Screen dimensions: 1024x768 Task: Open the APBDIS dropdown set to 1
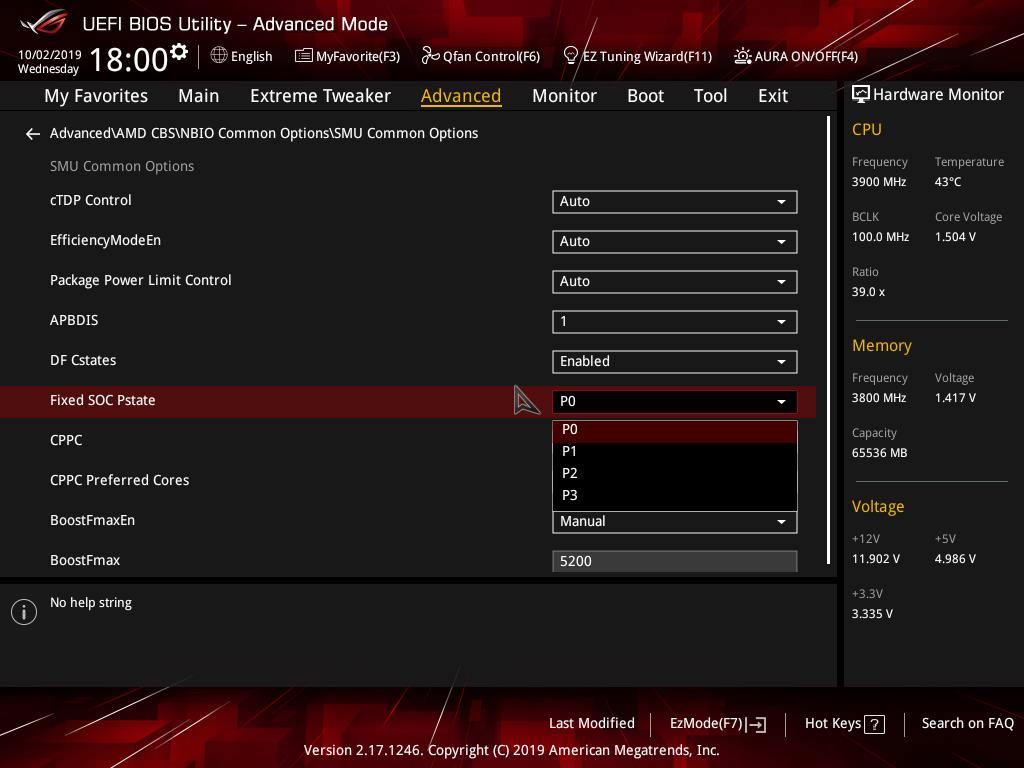[x=675, y=321]
